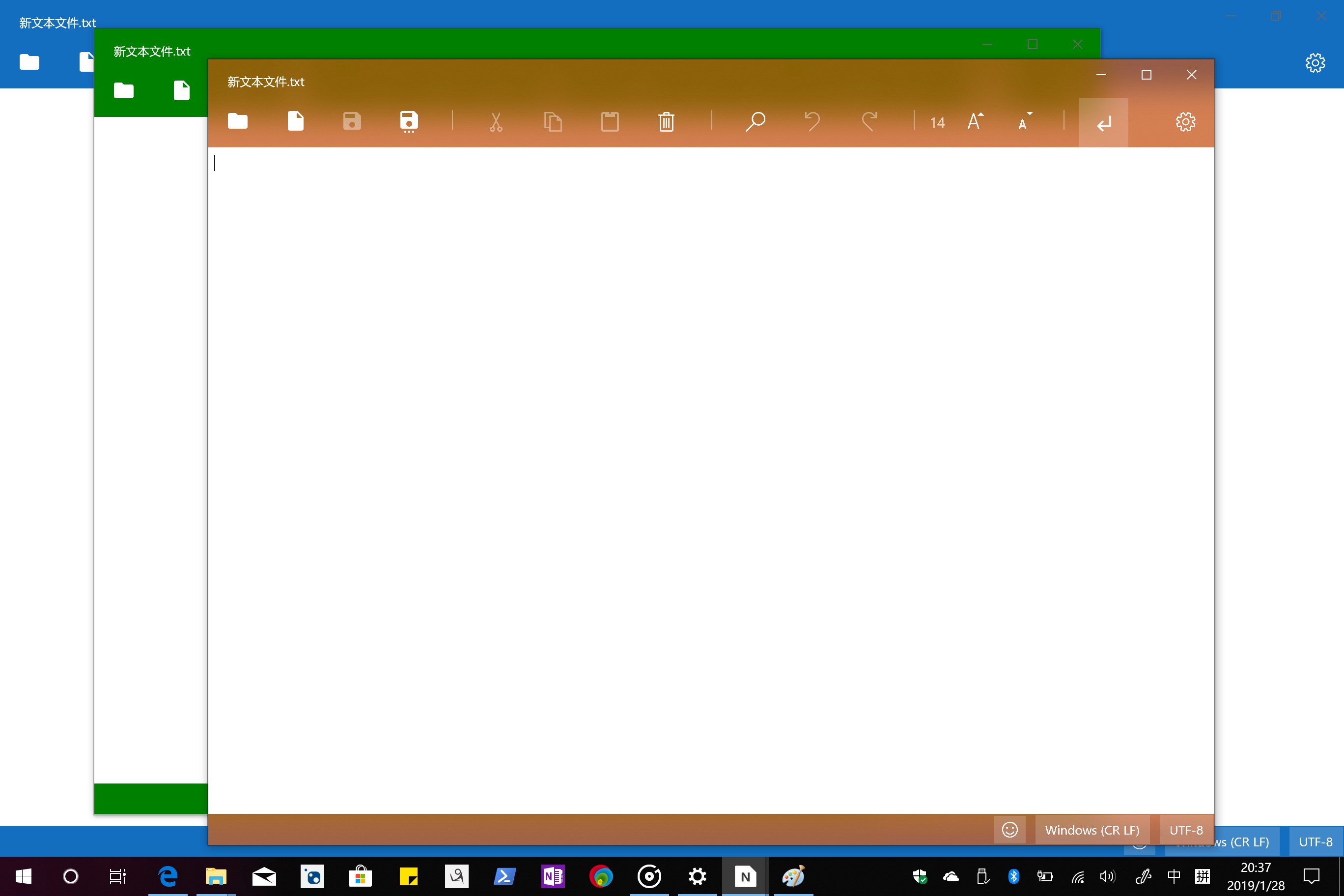Open Windows (CR LF) line ending selector

tap(1092, 830)
